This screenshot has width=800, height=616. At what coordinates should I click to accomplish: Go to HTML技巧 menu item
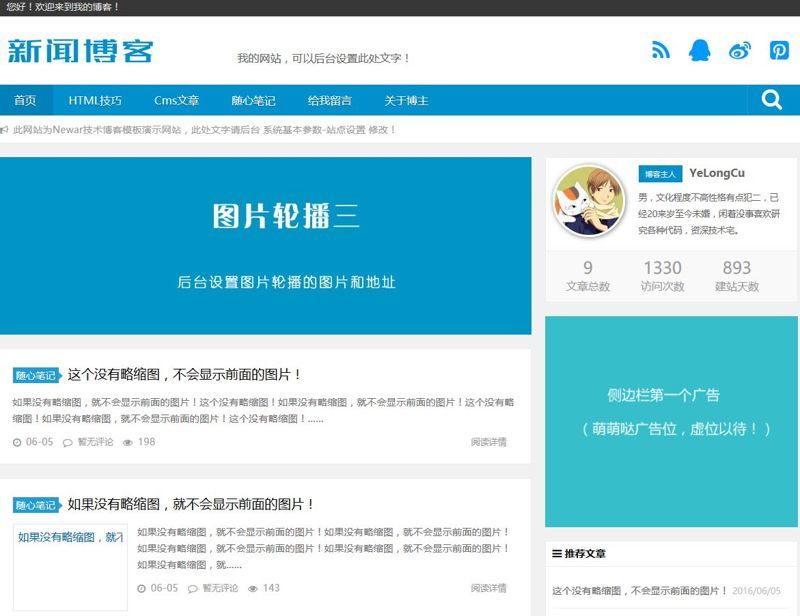[x=95, y=101]
